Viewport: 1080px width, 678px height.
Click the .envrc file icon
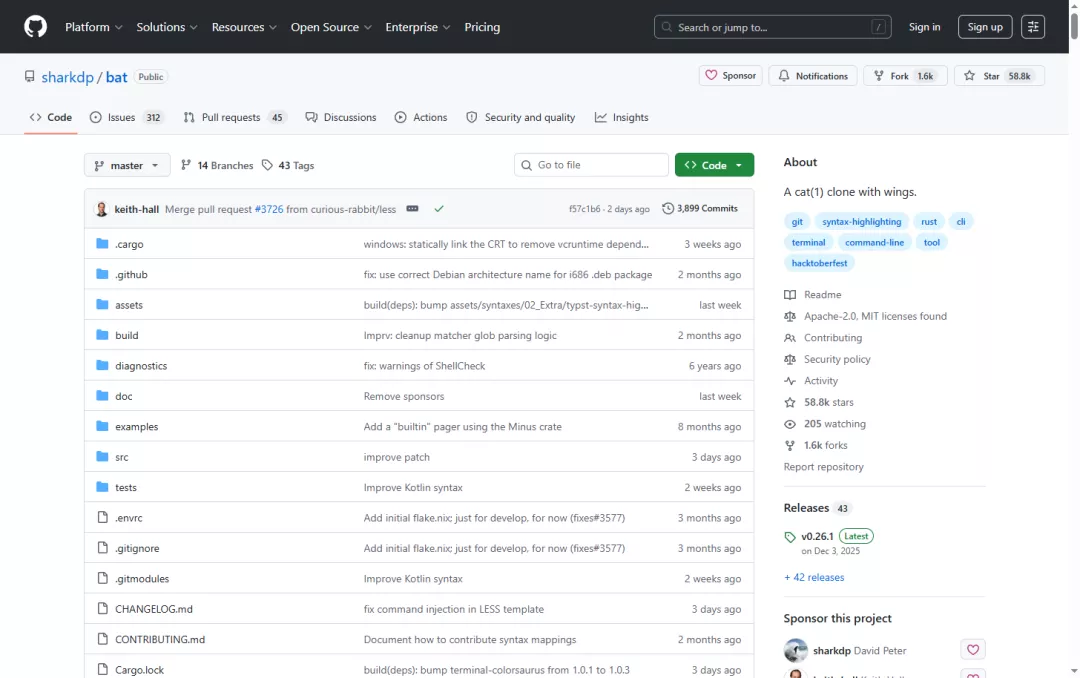[102, 517]
